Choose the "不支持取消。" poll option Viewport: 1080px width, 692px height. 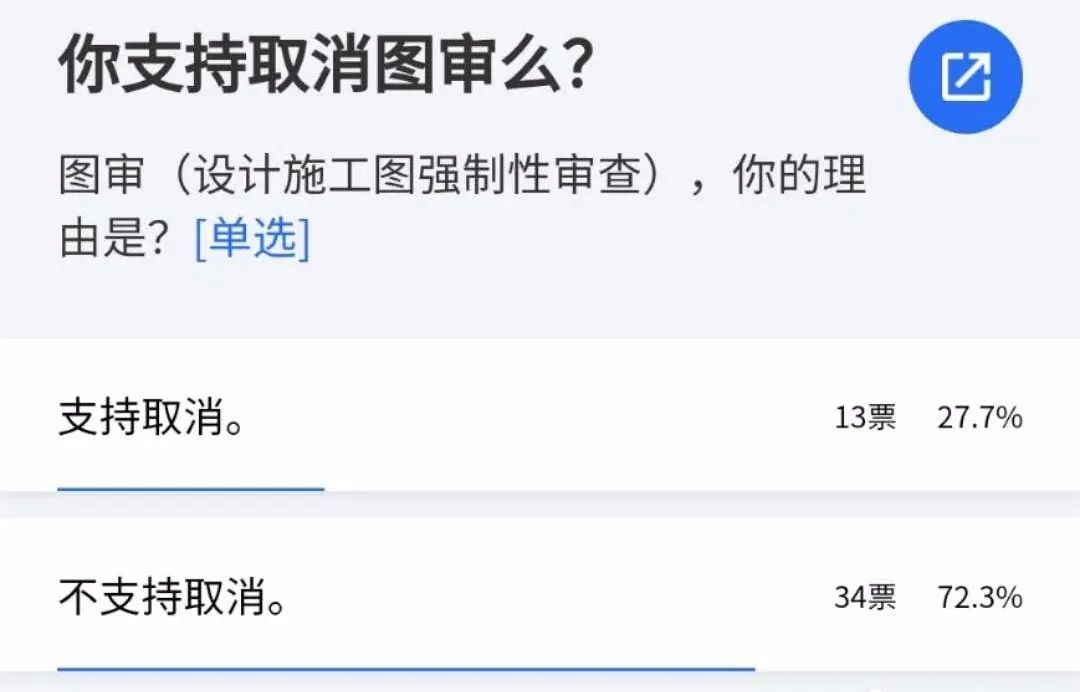point(172,599)
